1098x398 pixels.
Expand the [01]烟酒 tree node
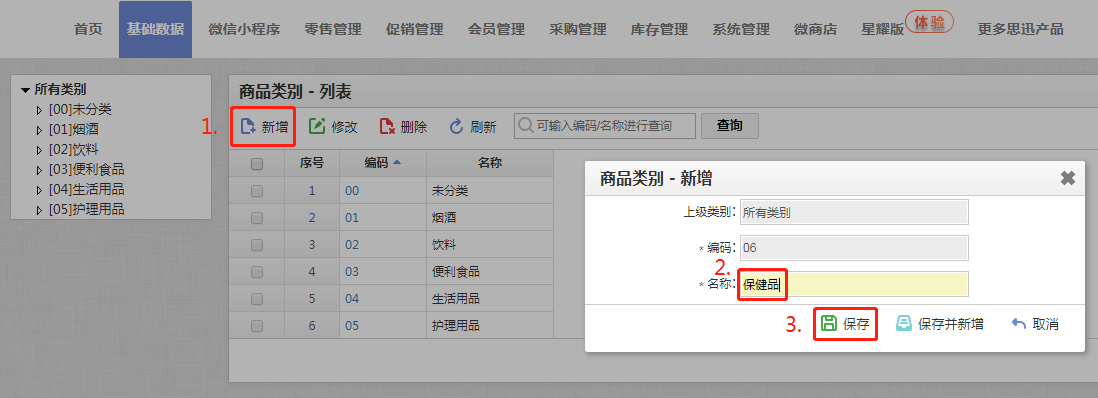click(39, 130)
